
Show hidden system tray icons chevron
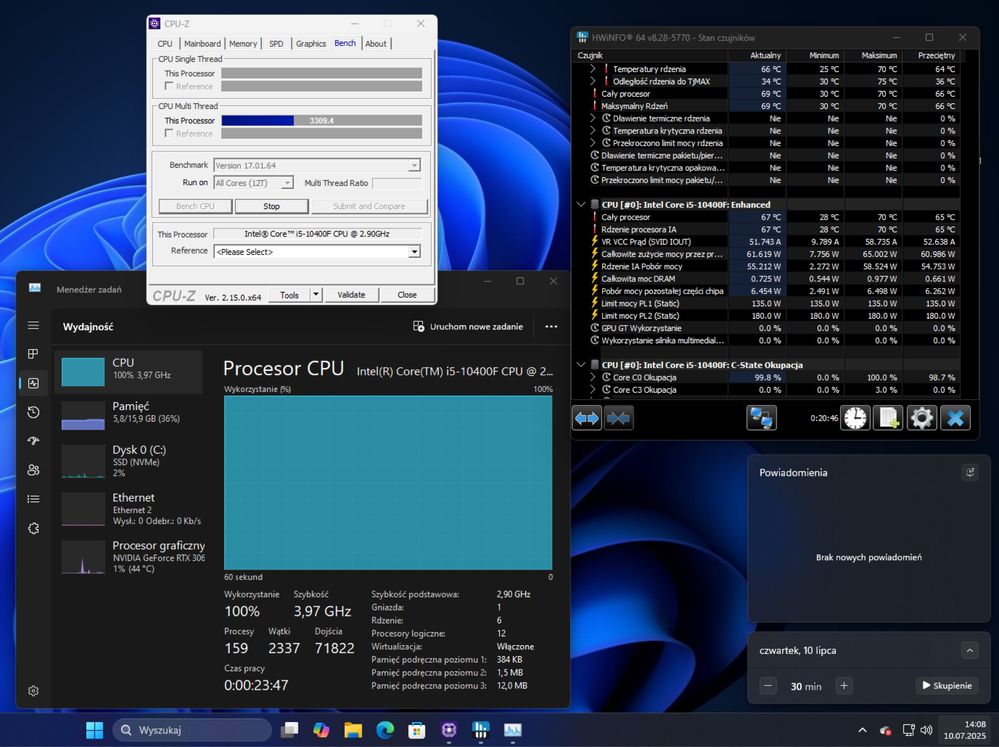[862, 730]
